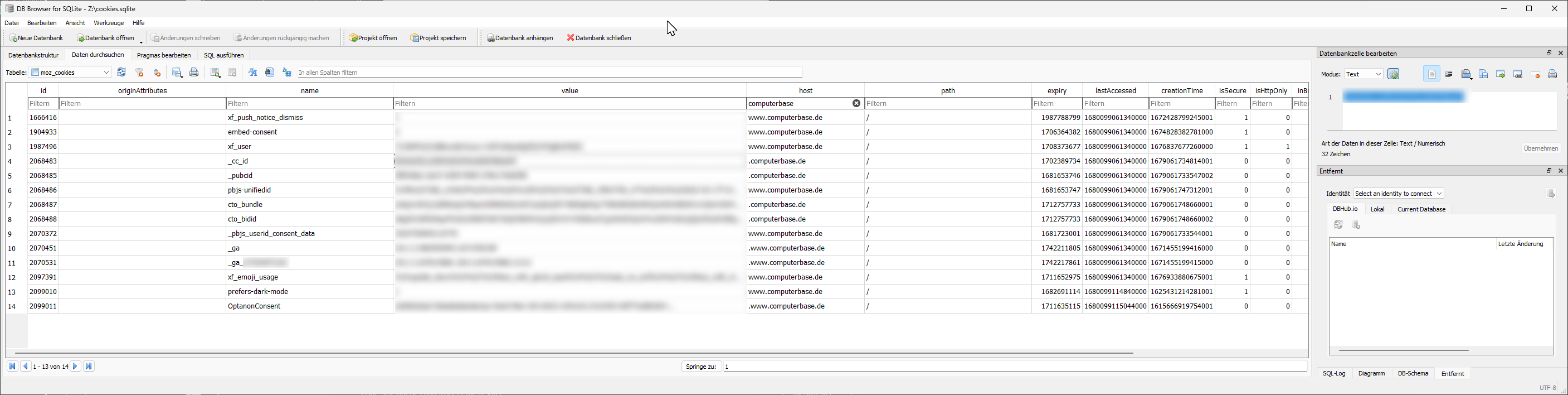Image resolution: width=1568 pixels, height=395 pixels.
Task: Open the Datei menu
Action: point(12,23)
